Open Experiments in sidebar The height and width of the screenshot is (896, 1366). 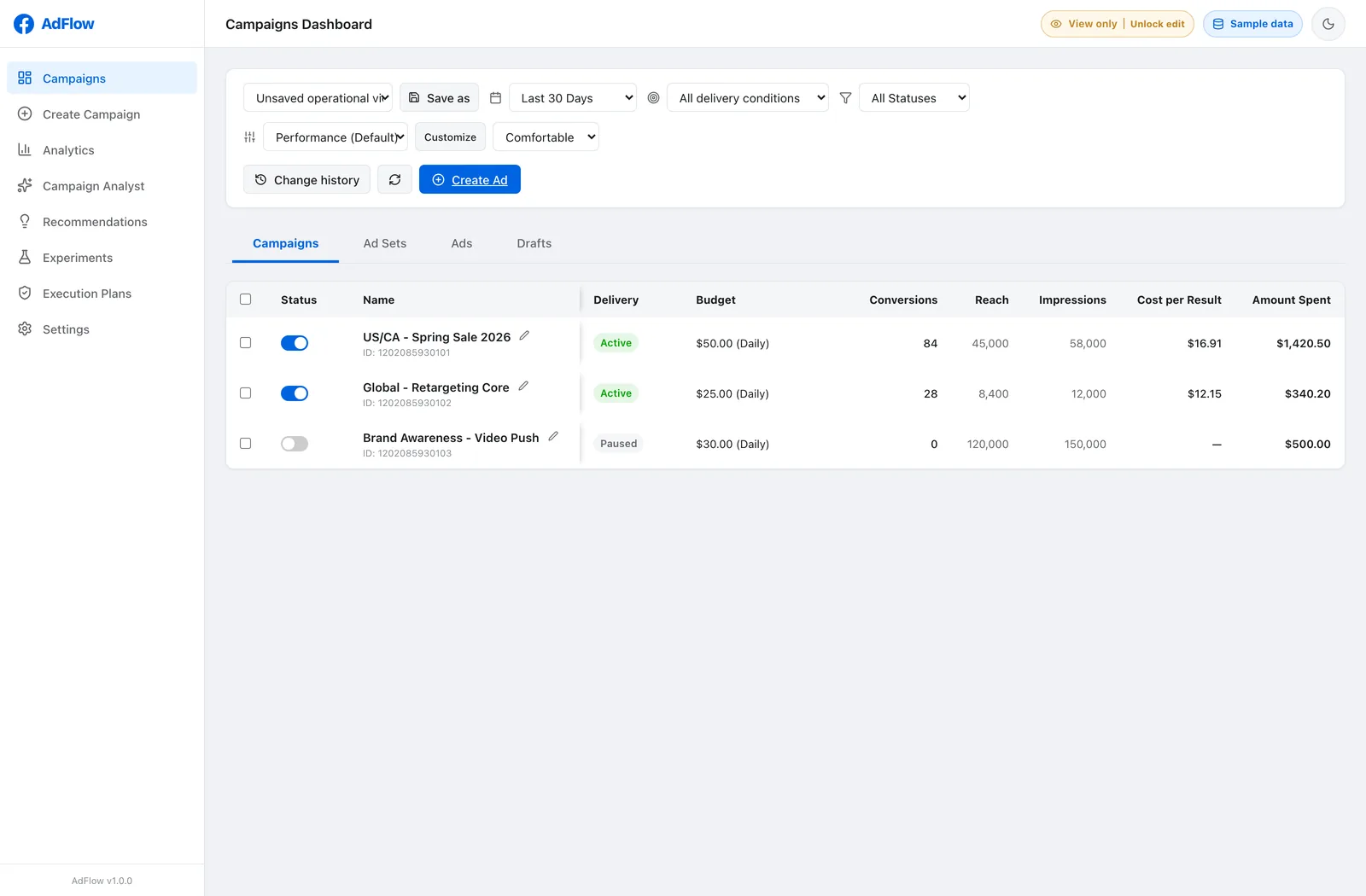[x=102, y=258]
